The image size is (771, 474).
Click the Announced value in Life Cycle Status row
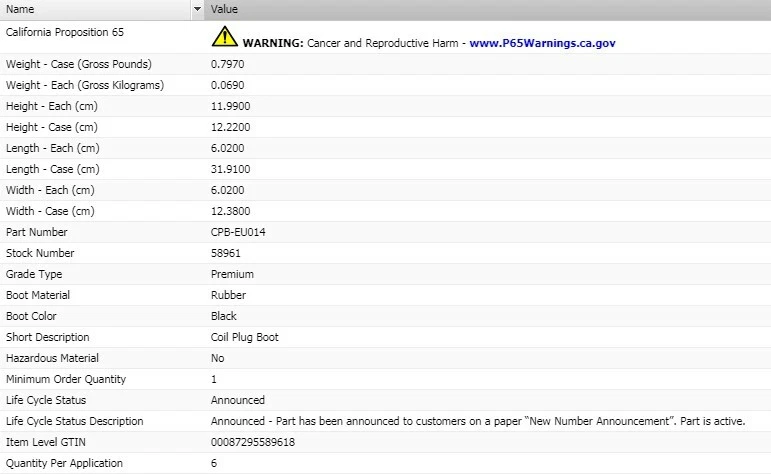237,401
